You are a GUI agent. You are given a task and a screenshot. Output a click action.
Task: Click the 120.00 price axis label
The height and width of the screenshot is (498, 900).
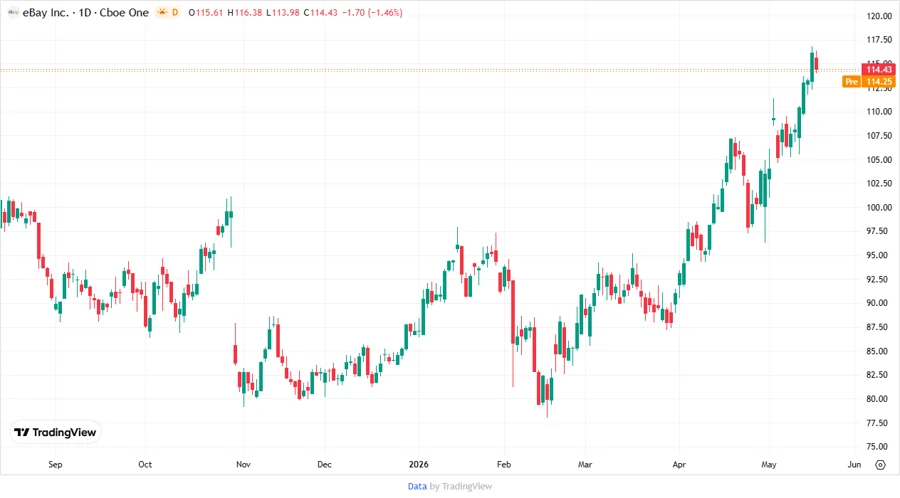[x=879, y=16]
